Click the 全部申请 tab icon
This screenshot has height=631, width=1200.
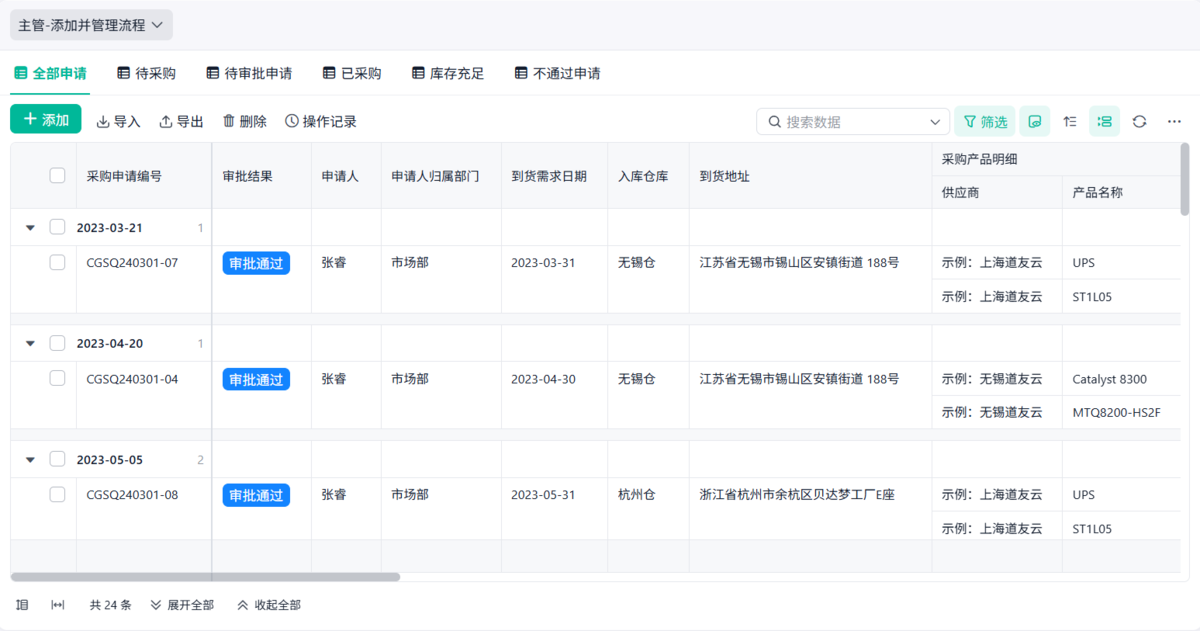point(21,73)
